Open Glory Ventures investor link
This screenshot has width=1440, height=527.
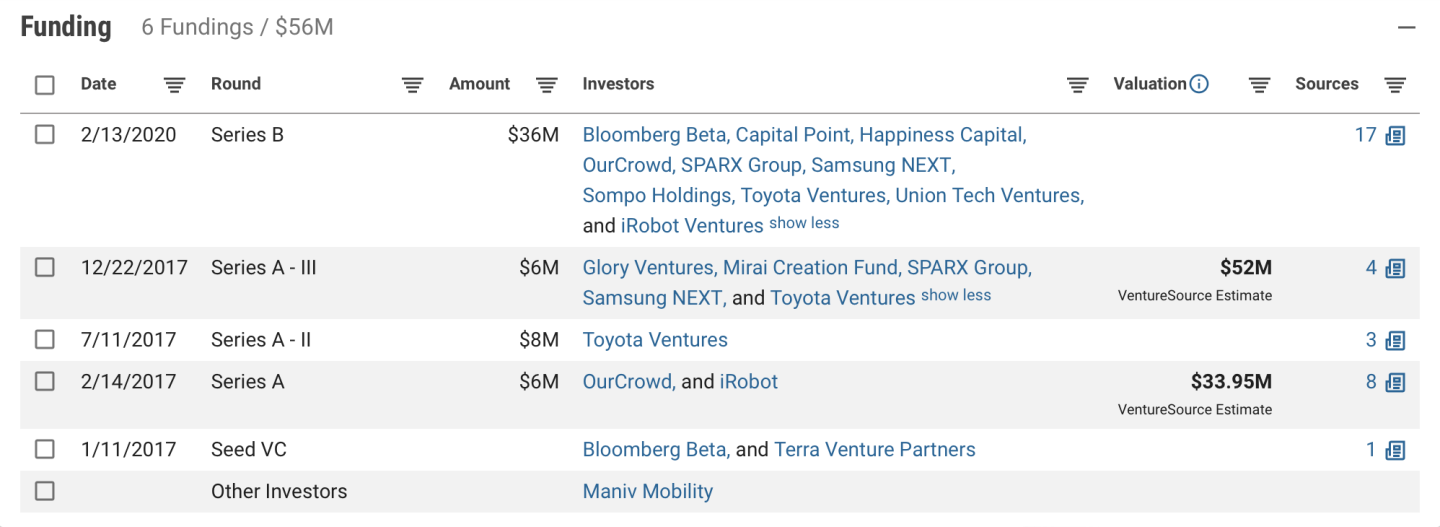tap(649, 268)
